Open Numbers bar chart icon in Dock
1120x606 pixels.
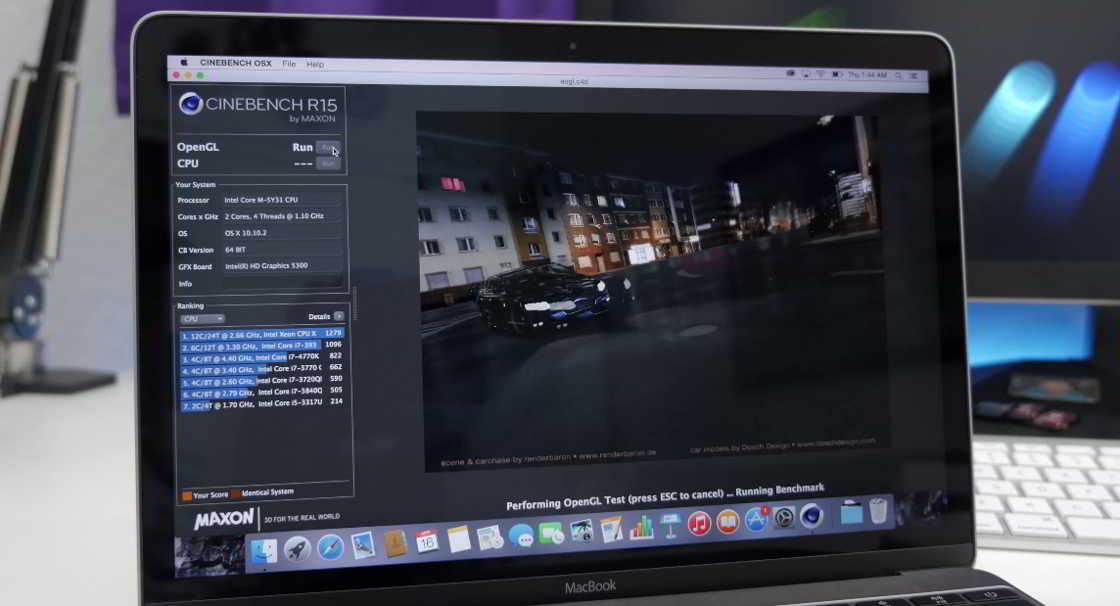(641, 527)
